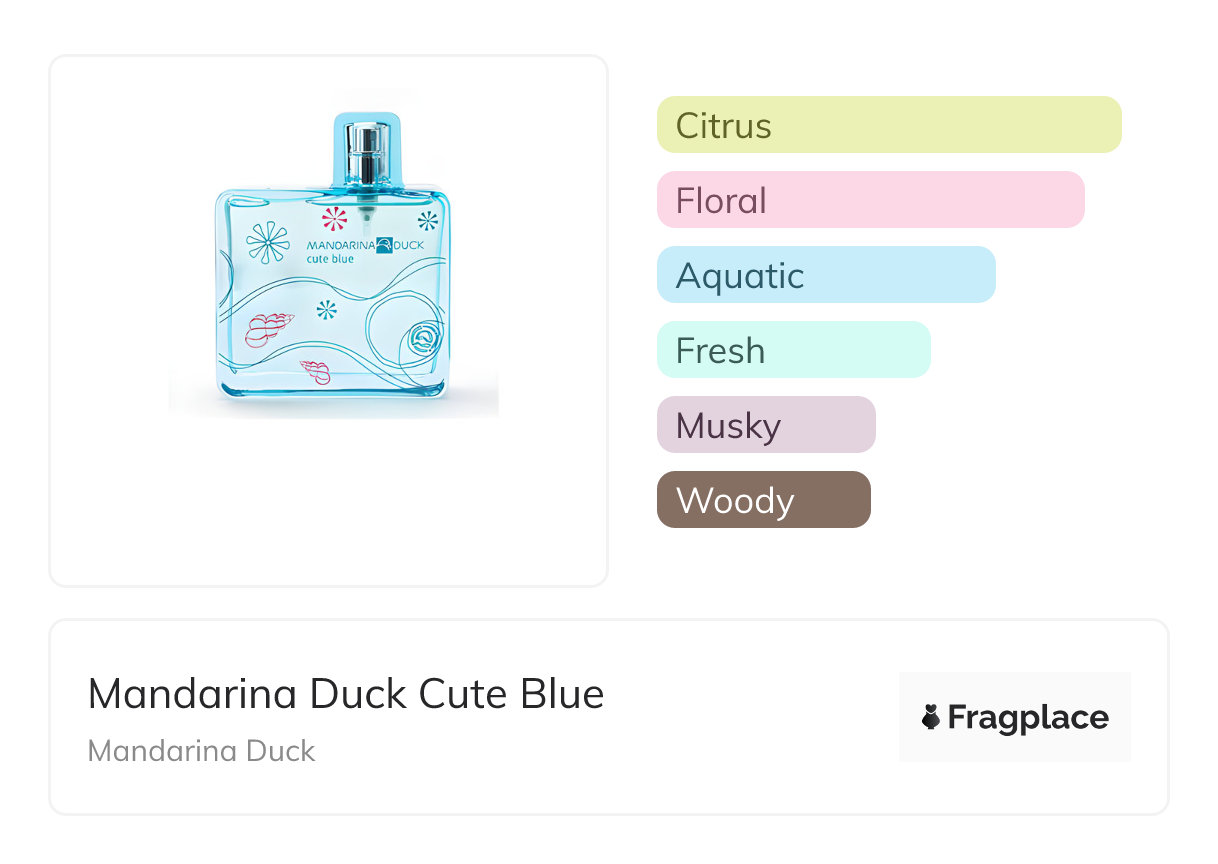1218x864 pixels.
Task: Select the Floral accord bar
Action: click(870, 200)
